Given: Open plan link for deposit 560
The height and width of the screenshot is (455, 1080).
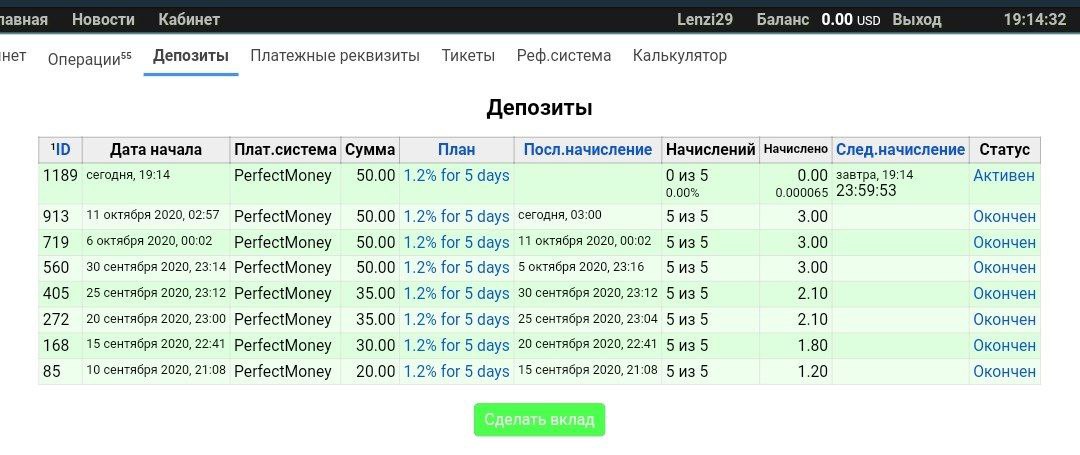Looking at the screenshot, I should coord(456,268).
